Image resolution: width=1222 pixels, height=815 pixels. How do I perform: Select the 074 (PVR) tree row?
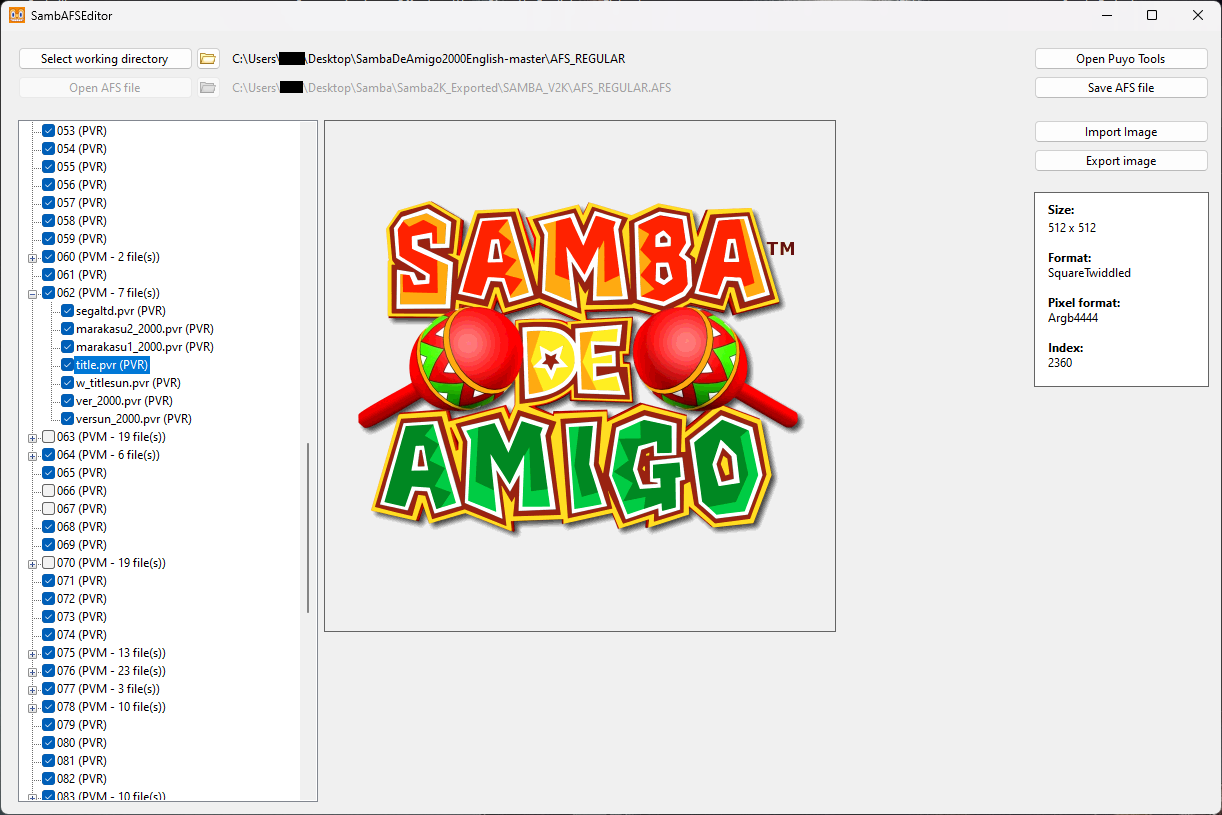pyautogui.click(x=82, y=635)
